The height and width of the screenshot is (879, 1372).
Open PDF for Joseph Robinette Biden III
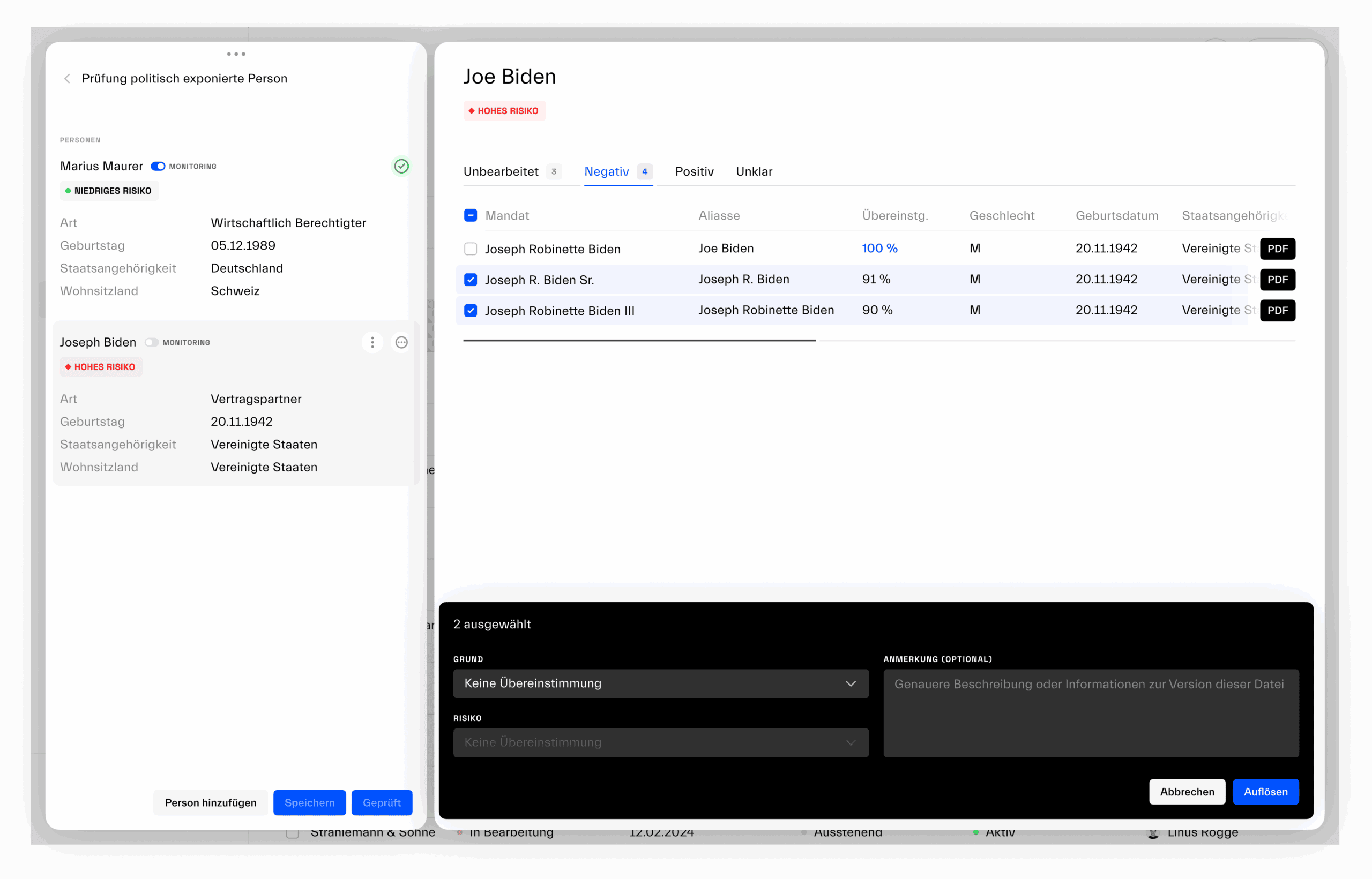tap(1277, 311)
